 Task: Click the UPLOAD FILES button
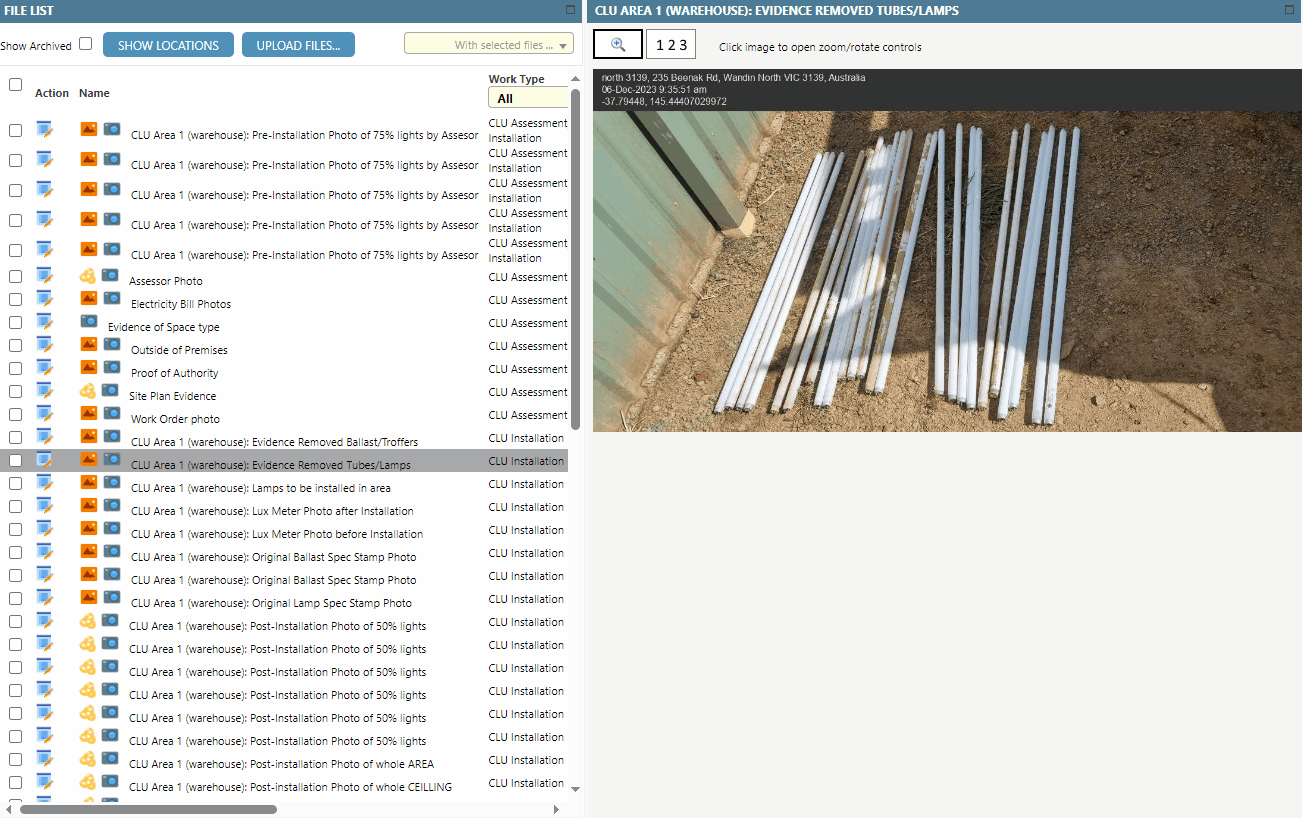point(298,45)
